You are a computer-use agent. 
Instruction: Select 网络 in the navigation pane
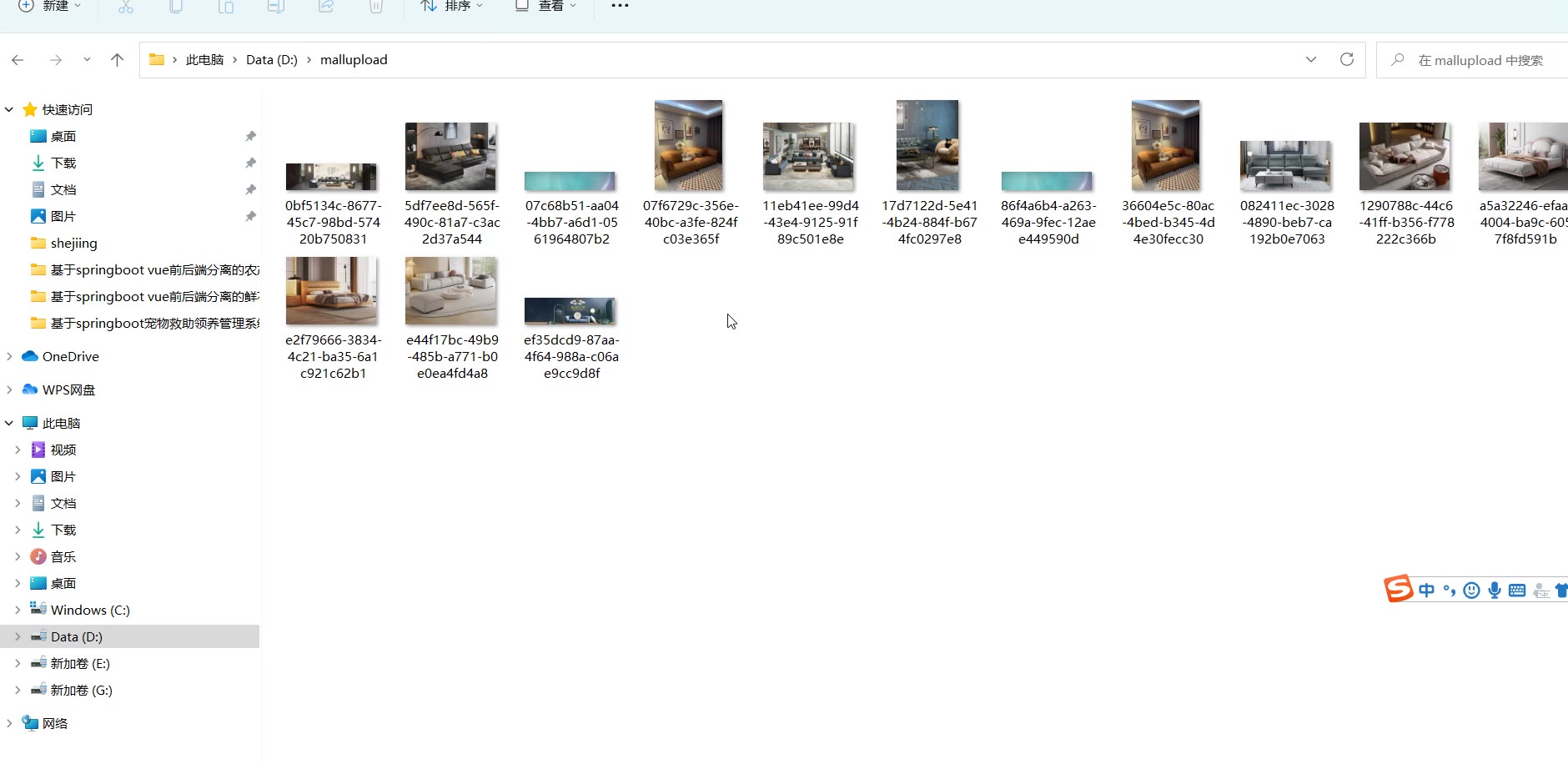55,724
